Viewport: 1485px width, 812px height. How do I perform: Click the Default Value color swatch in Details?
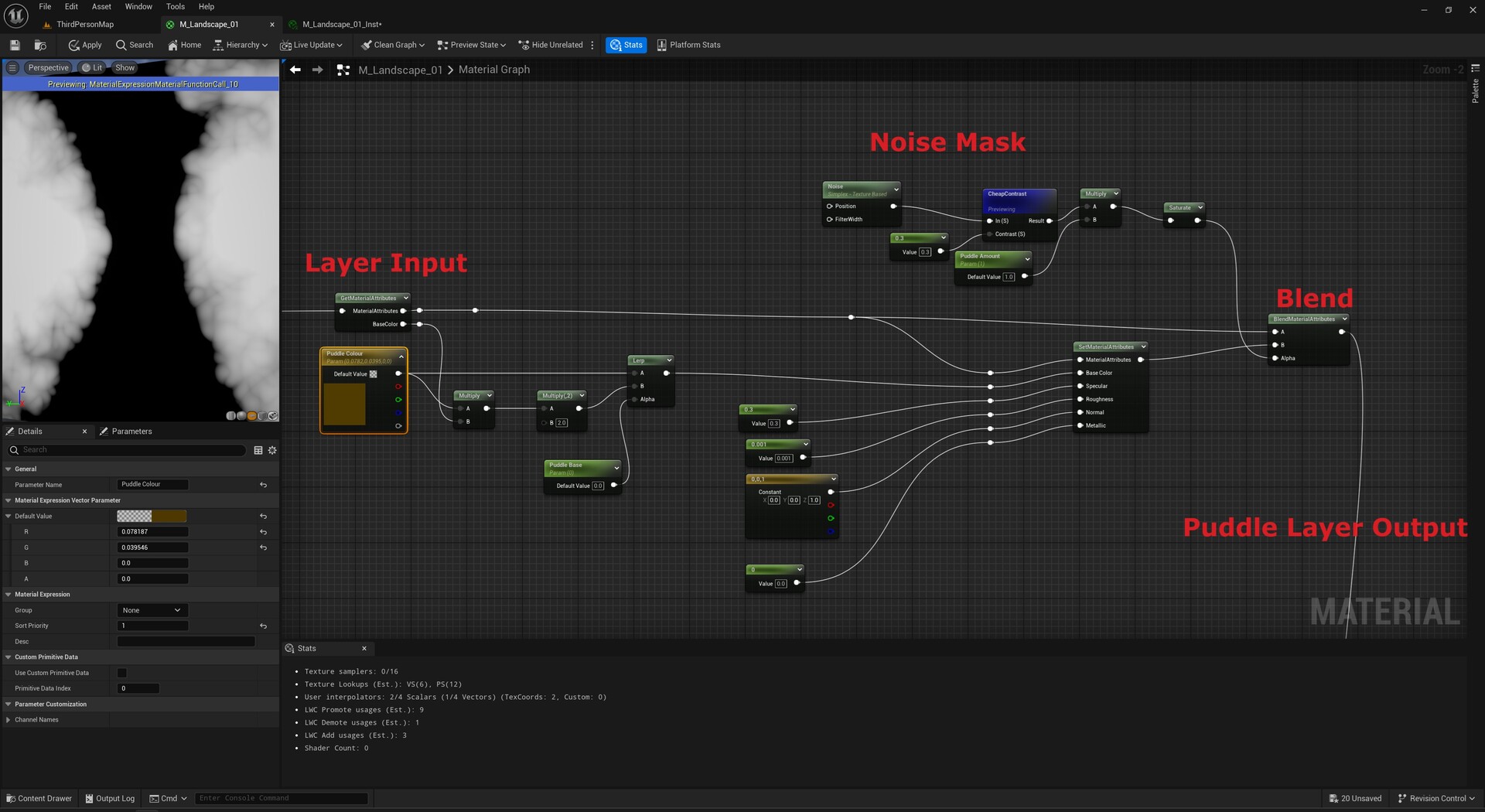click(152, 516)
